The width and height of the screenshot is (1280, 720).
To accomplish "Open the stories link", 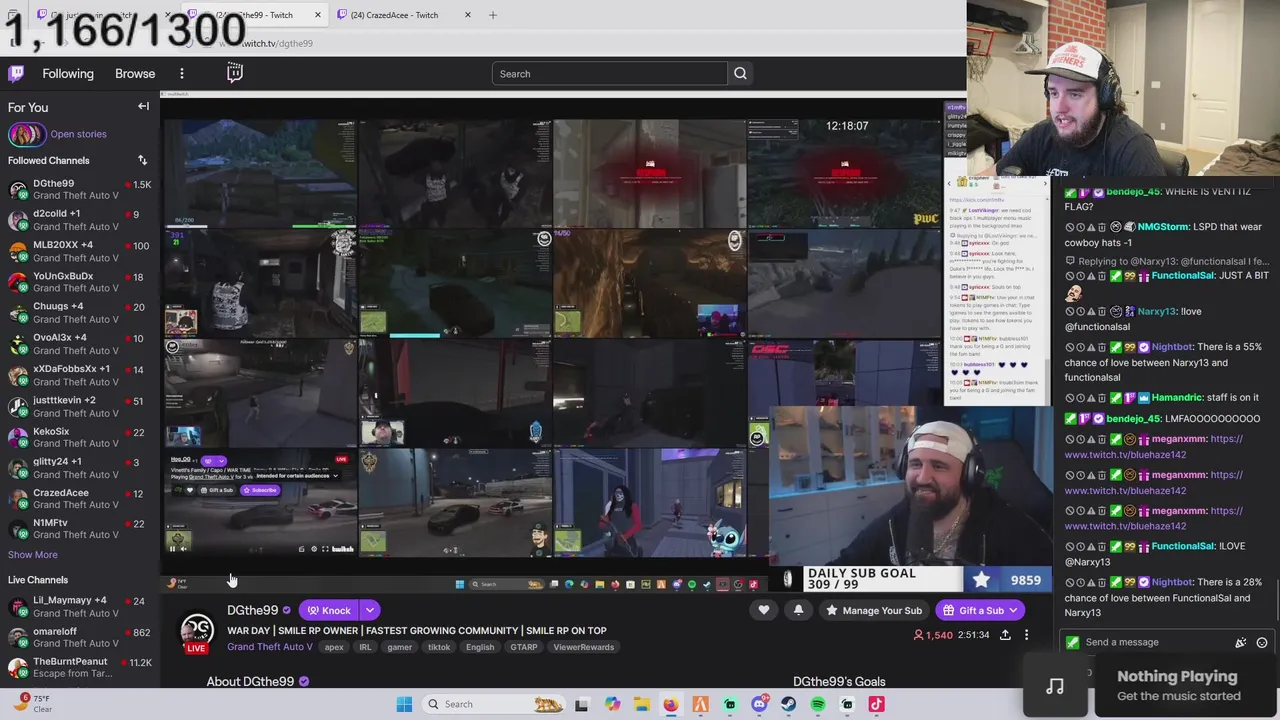I will [x=78, y=134].
